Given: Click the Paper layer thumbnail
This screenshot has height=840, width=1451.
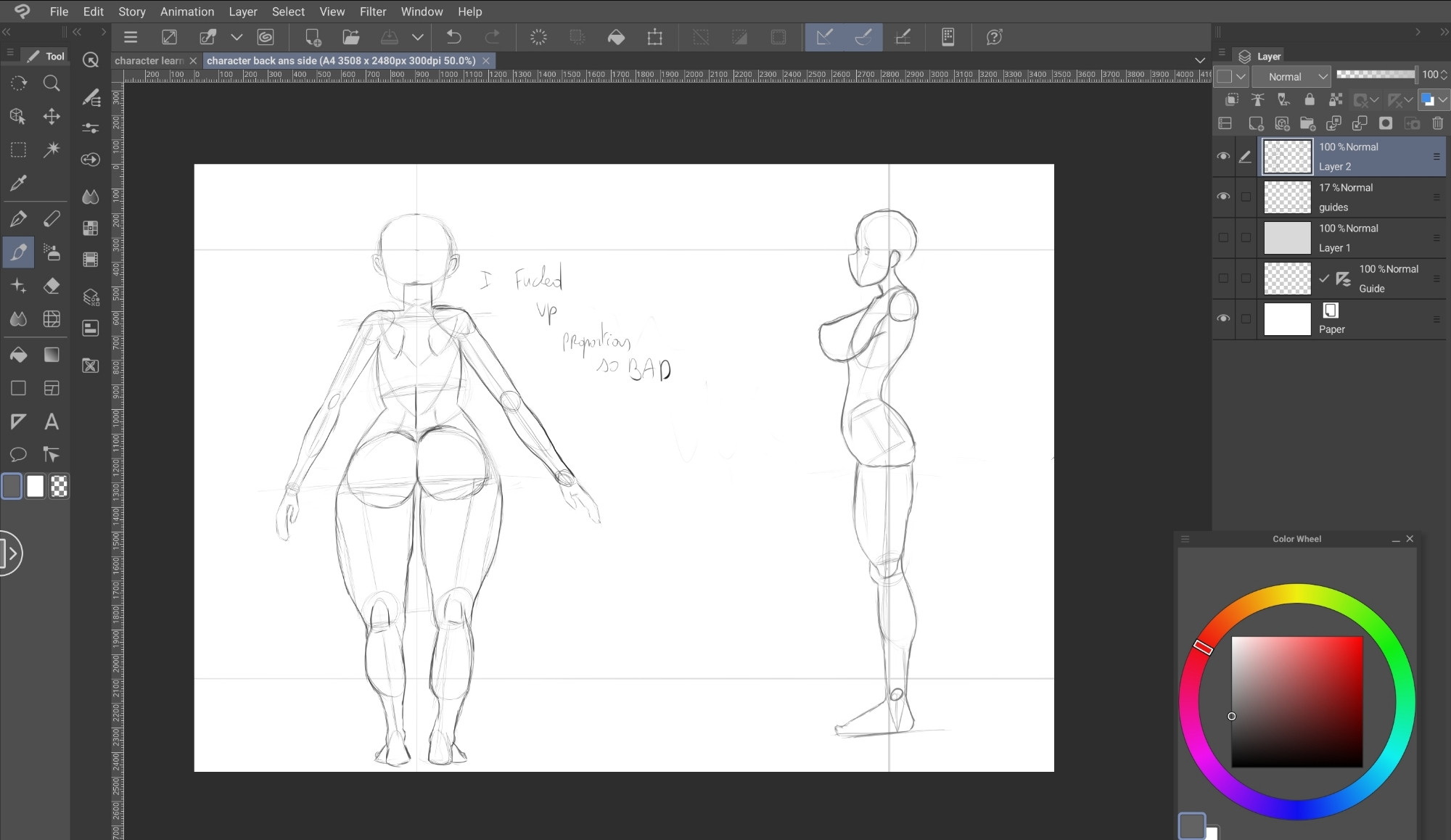Looking at the screenshot, I should point(1288,318).
